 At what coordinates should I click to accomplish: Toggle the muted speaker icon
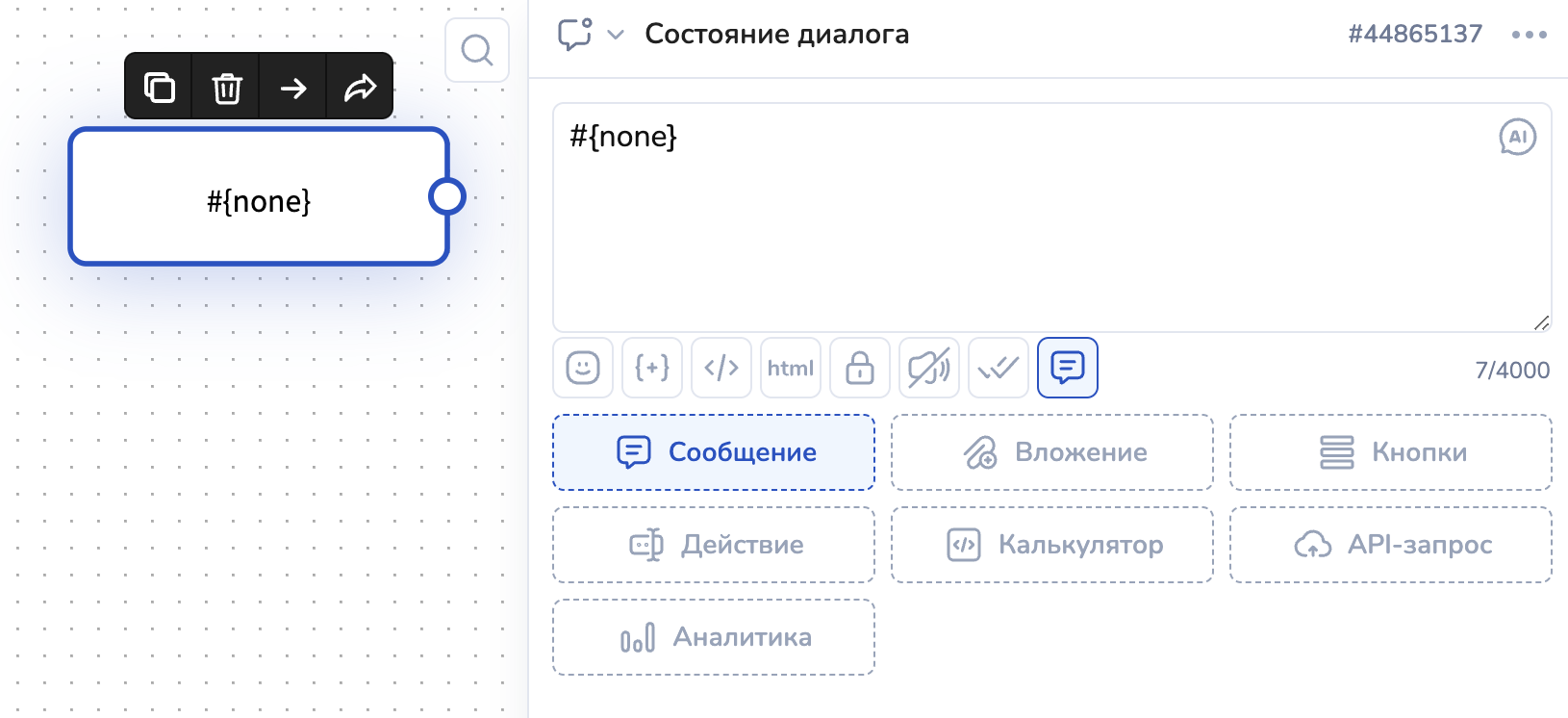tap(929, 368)
